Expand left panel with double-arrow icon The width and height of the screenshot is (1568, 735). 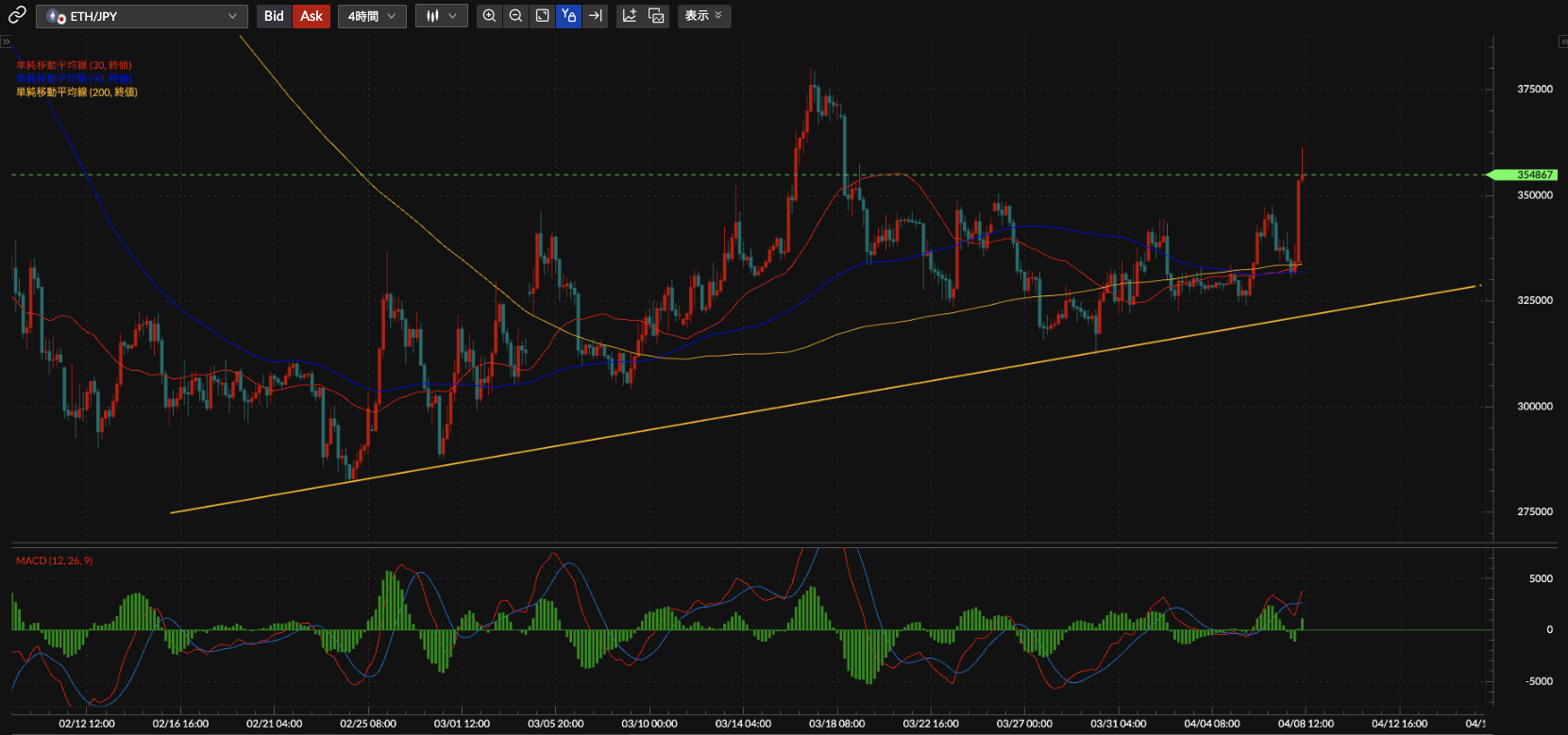[x=6, y=42]
